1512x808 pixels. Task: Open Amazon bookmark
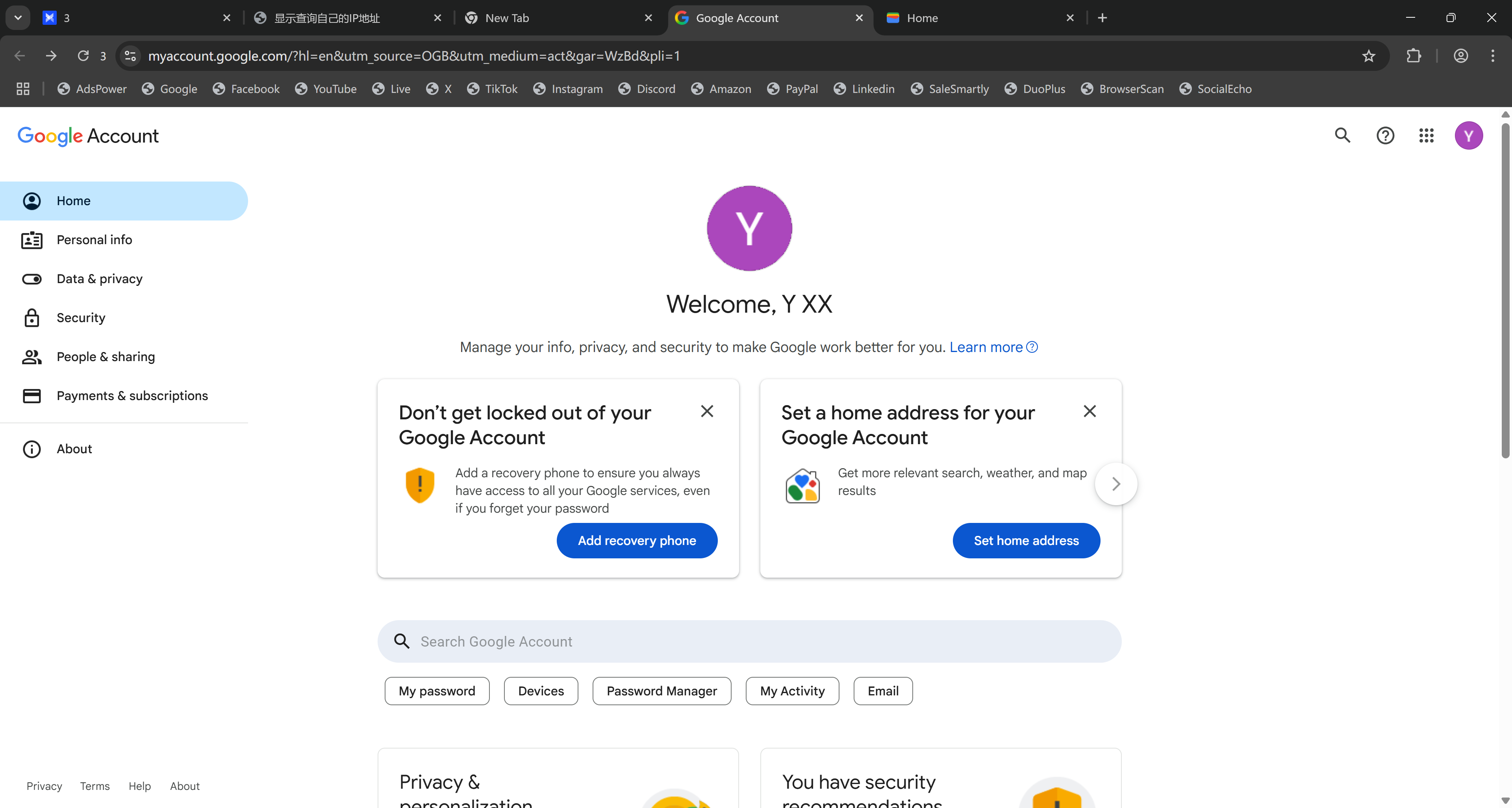(x=721, y=89)
